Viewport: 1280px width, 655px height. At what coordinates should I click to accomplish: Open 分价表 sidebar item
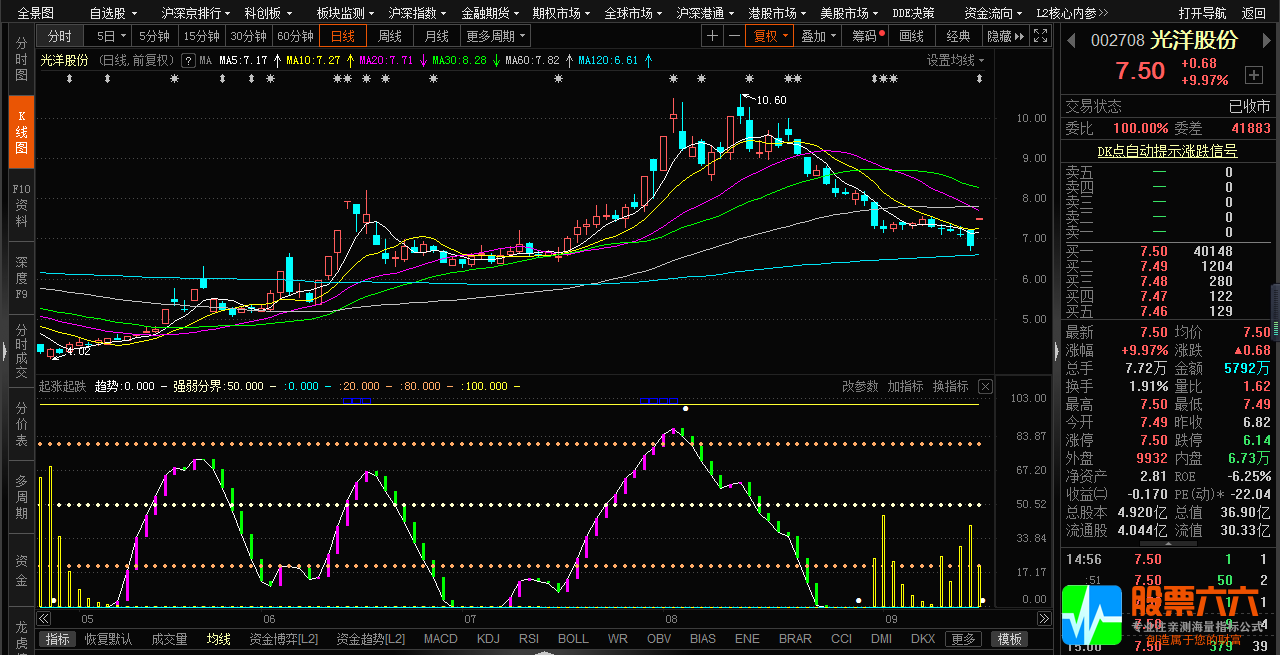coord(21,424)
